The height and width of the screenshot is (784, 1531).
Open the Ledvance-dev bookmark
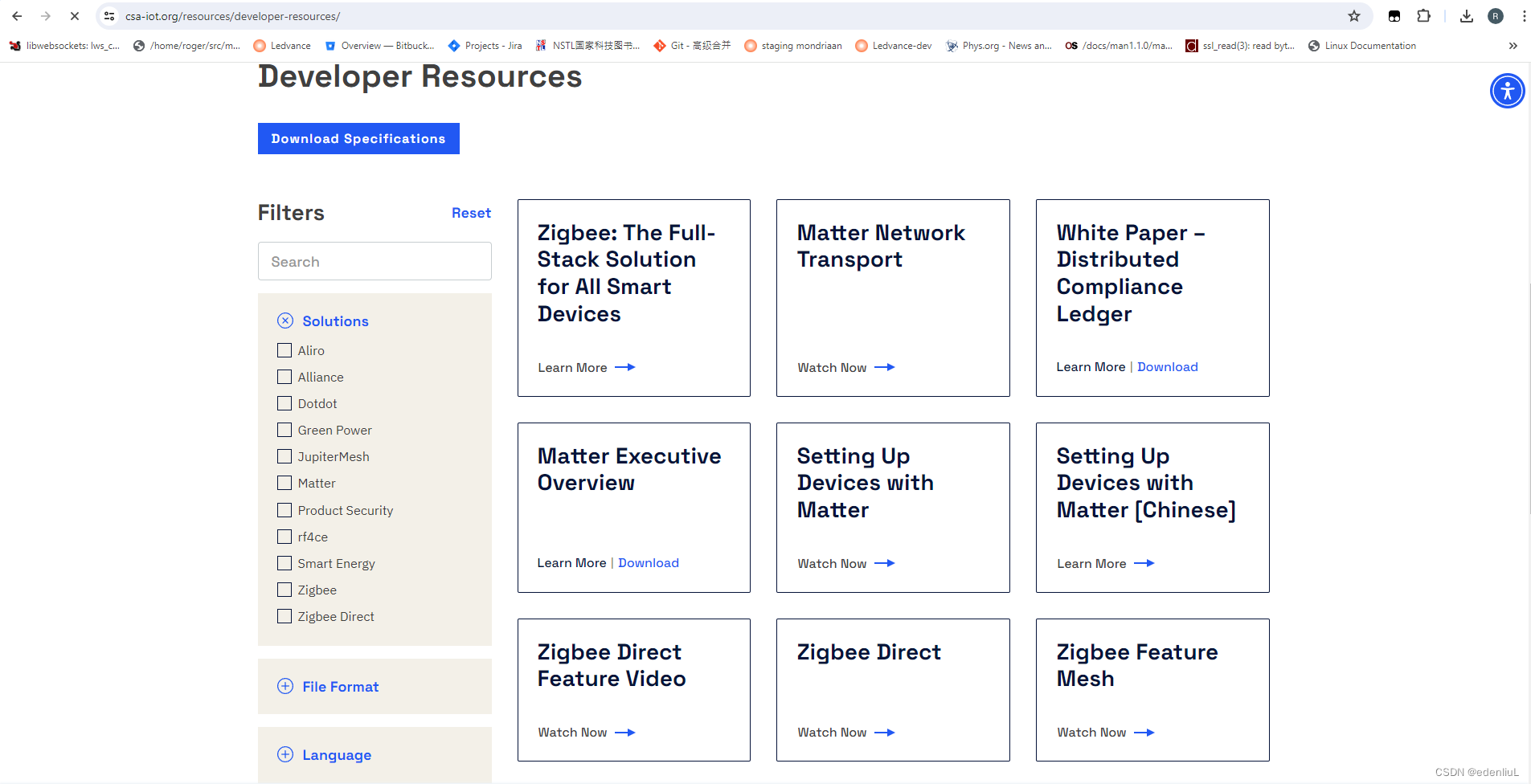pos(894,46)
